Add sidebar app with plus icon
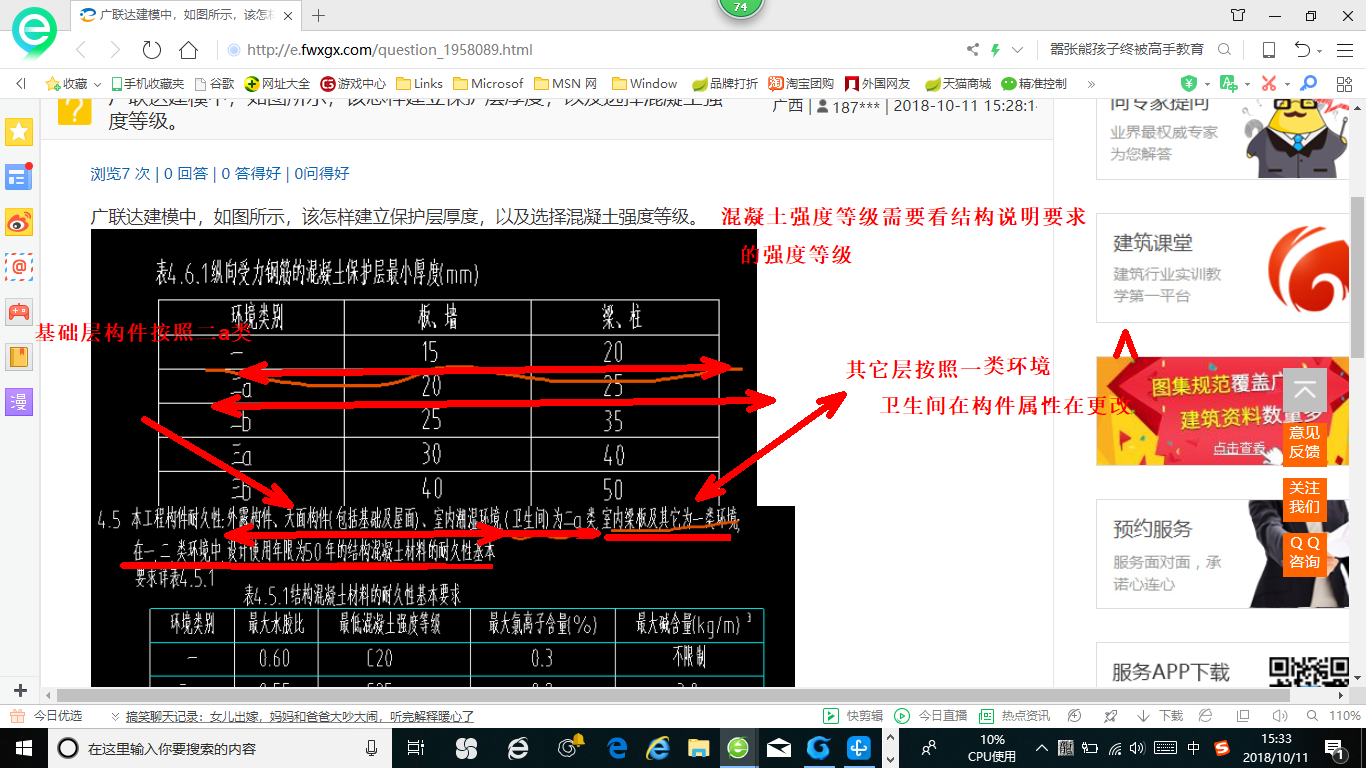Screen dimensions: 1366x768 [20, 691]
